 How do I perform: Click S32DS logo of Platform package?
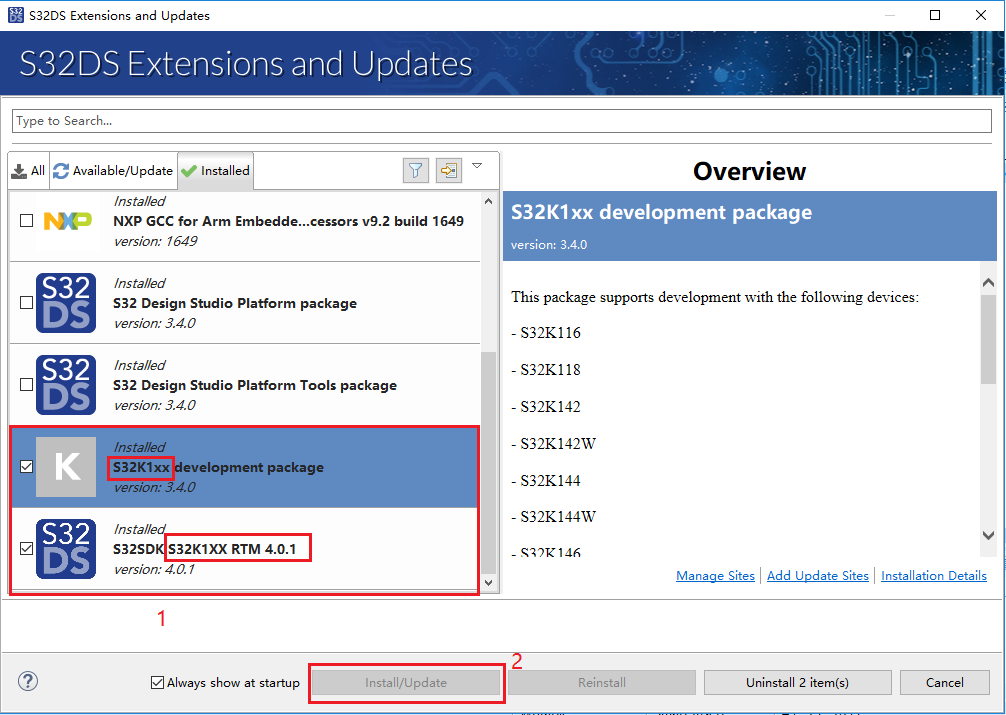66,303
